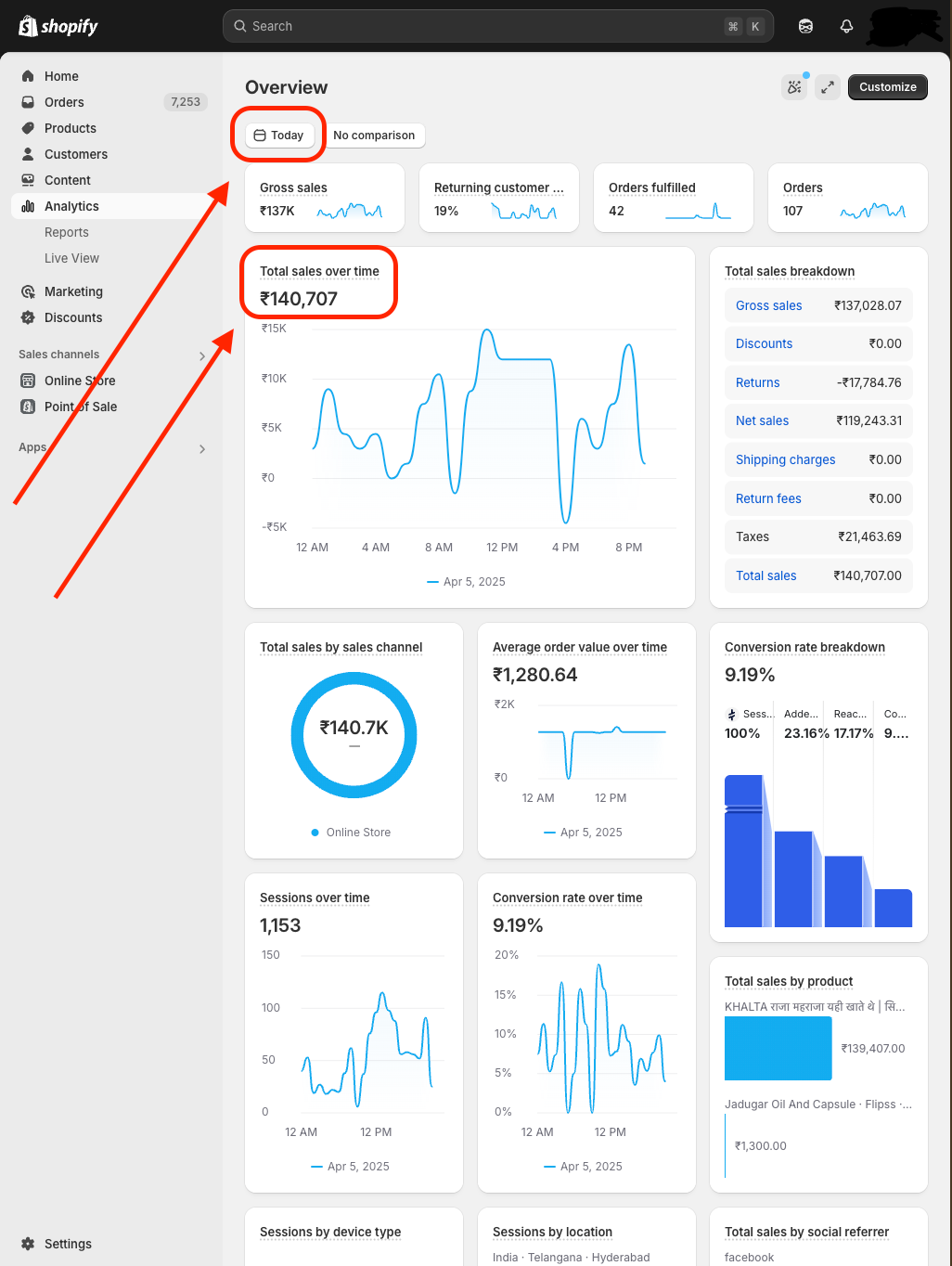Screen dimensions: 952x1266
Task: Click the Discounts icon in sidebar
Action: click(x=28, y=317)
